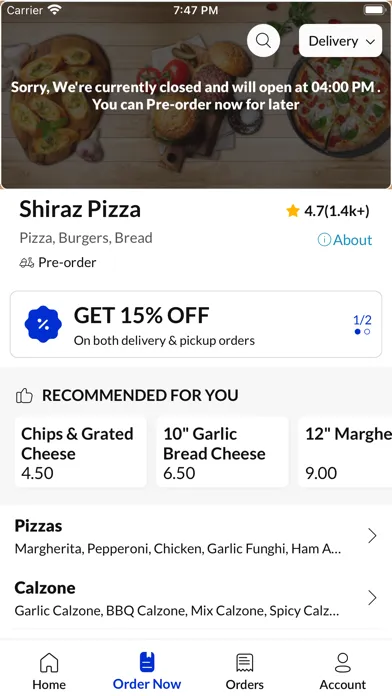Tap the search magnifier icon
This screenshot has height=696, width=392.
pos(263,40)
